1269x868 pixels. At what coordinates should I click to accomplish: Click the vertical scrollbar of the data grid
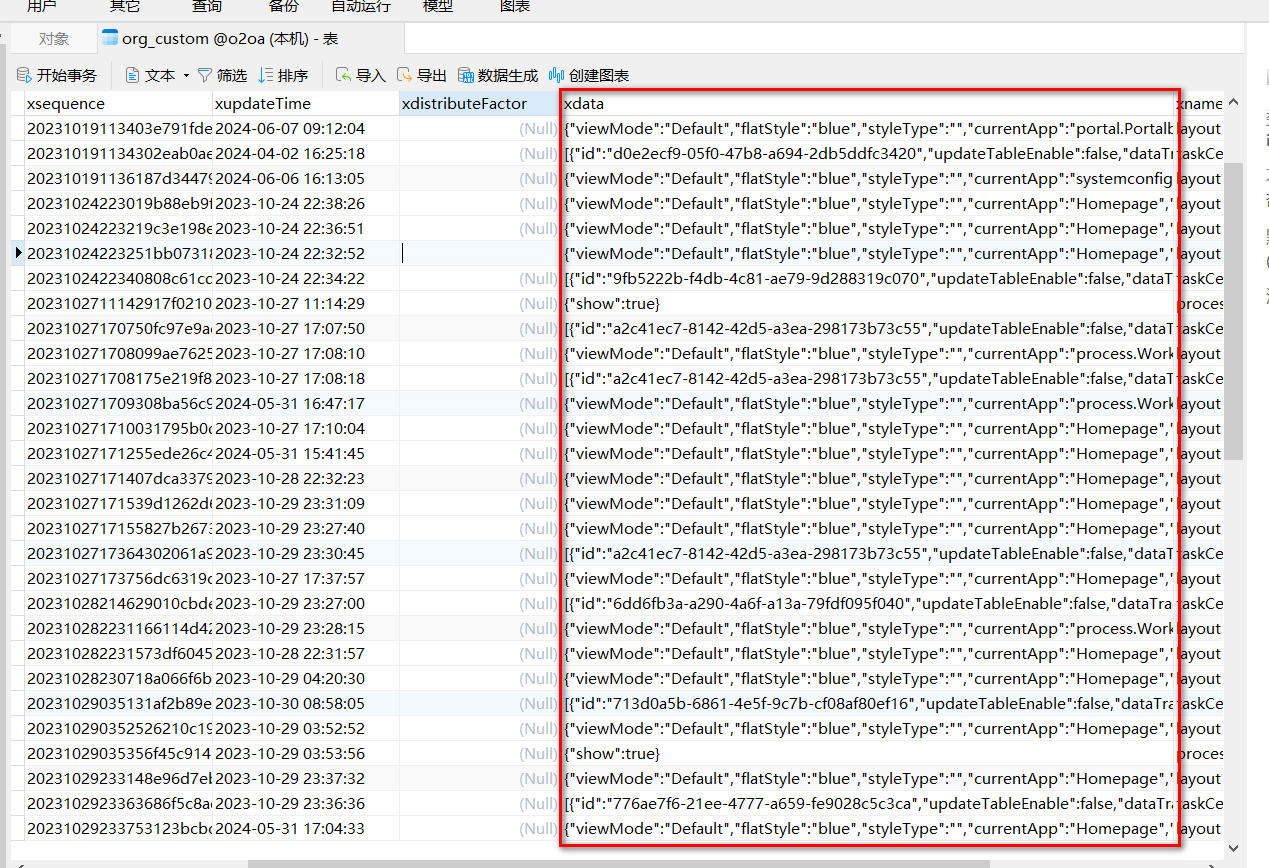tap(1234, 310)
